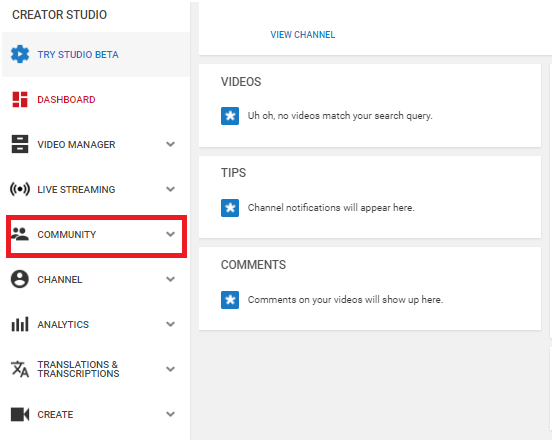This screenshot has height=442, width=554.
Task: Expand the Channel section chevron
Action: click(x=171, y=279)
